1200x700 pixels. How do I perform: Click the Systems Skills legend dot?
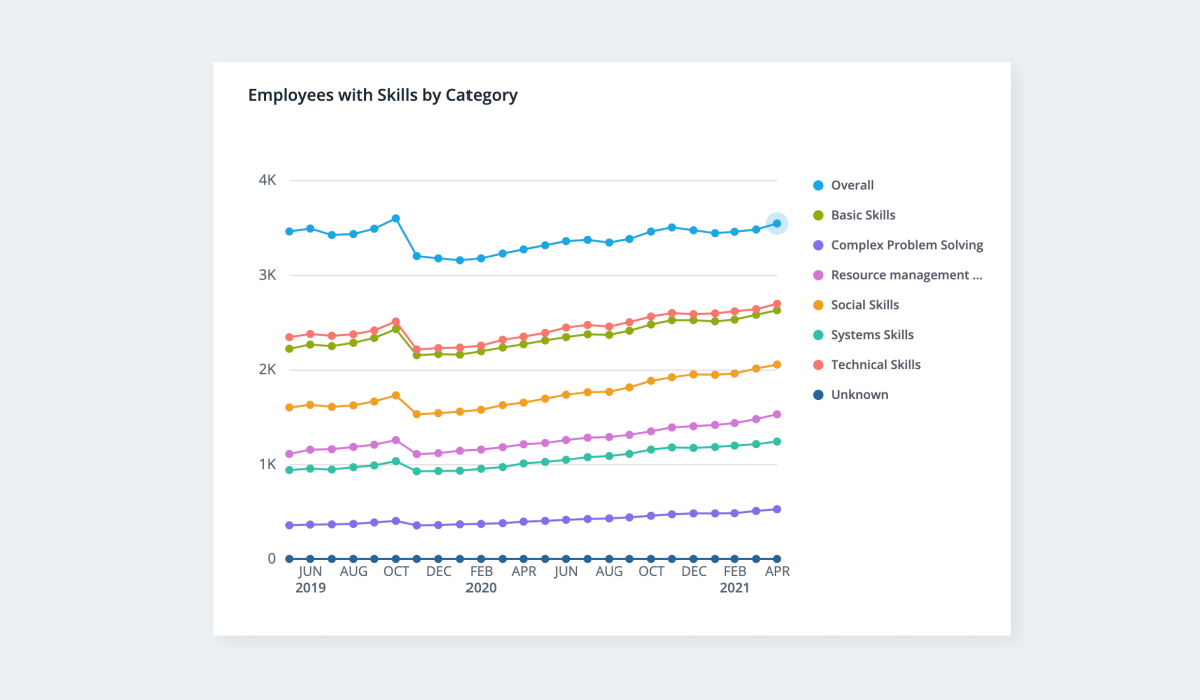tap(818, 335)
